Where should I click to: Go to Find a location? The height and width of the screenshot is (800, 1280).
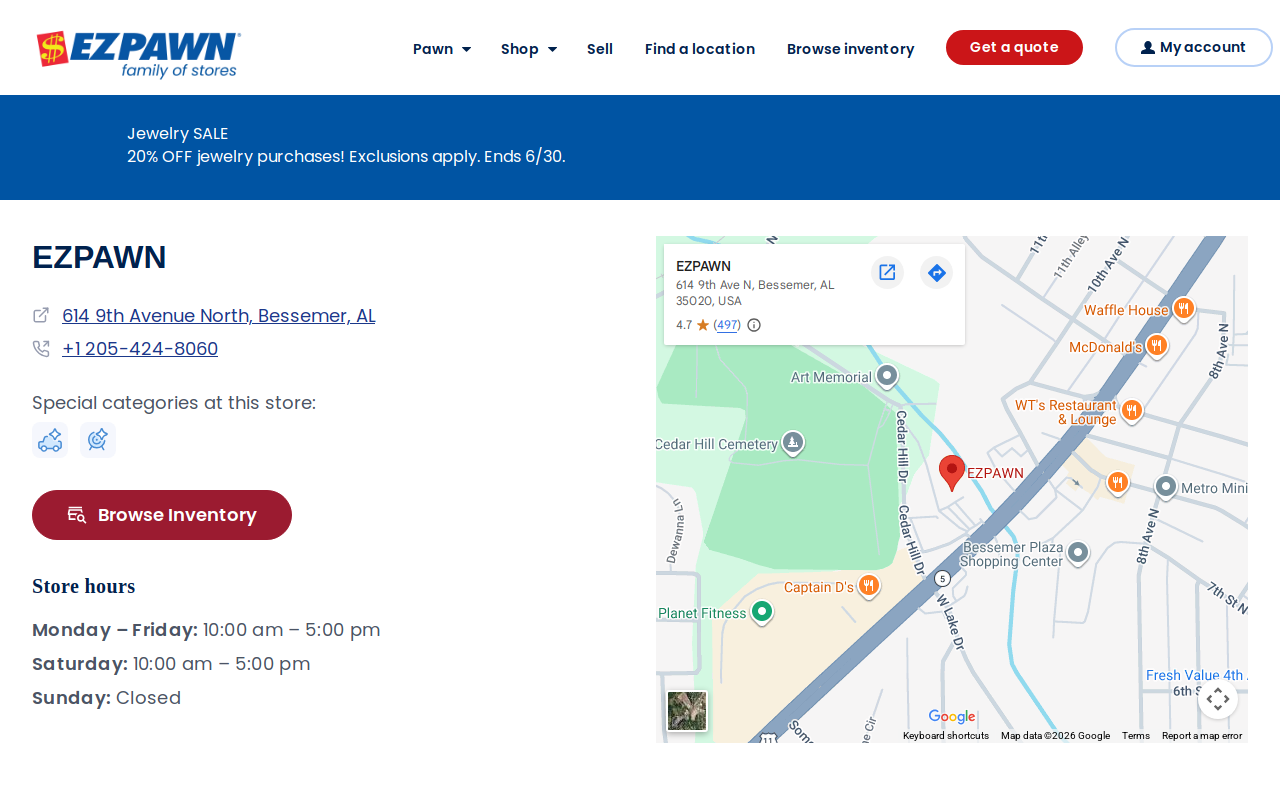point(700,48)
